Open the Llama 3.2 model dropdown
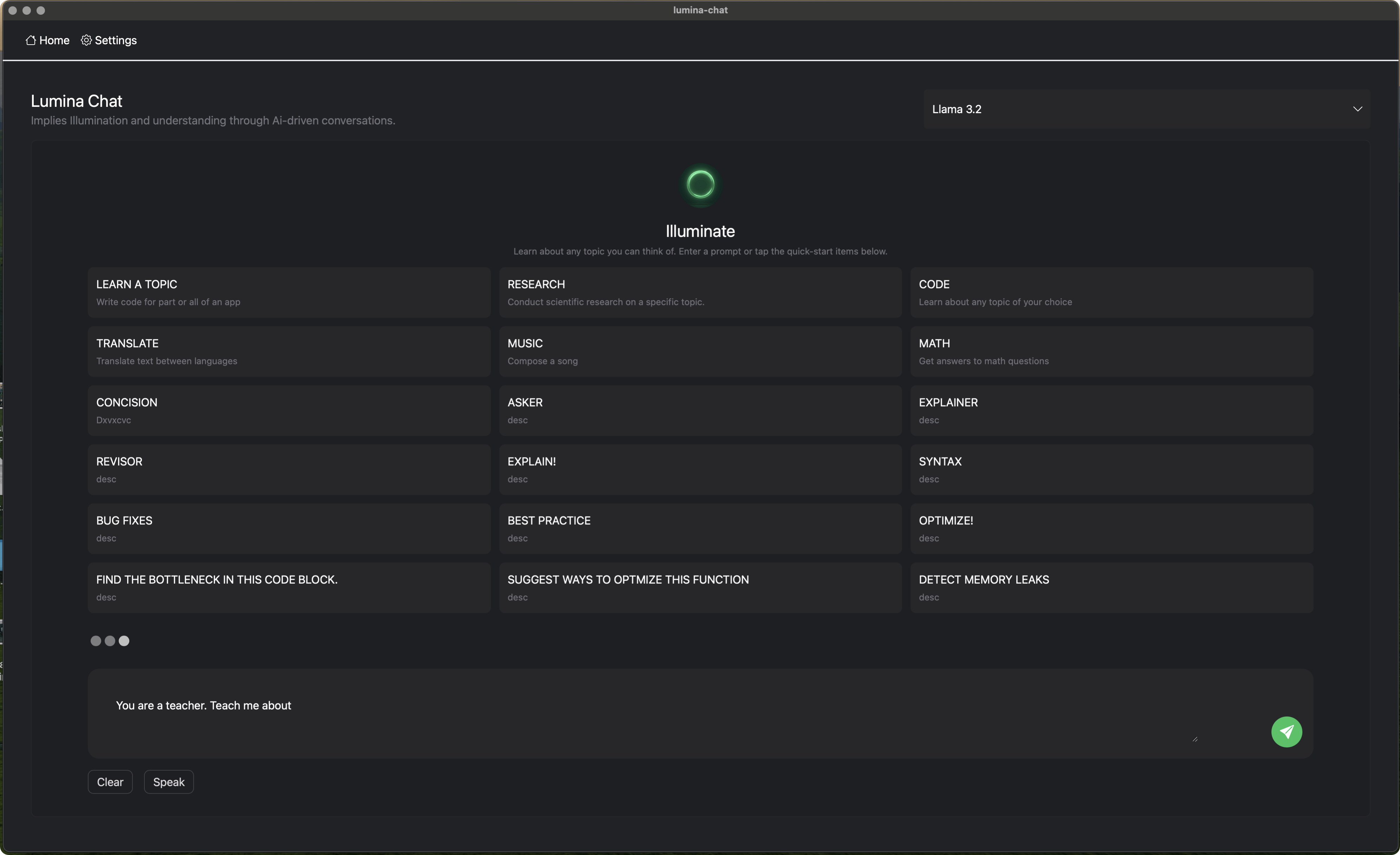Viewport: 1400px width, 855px height. (x=1147, y=109)
